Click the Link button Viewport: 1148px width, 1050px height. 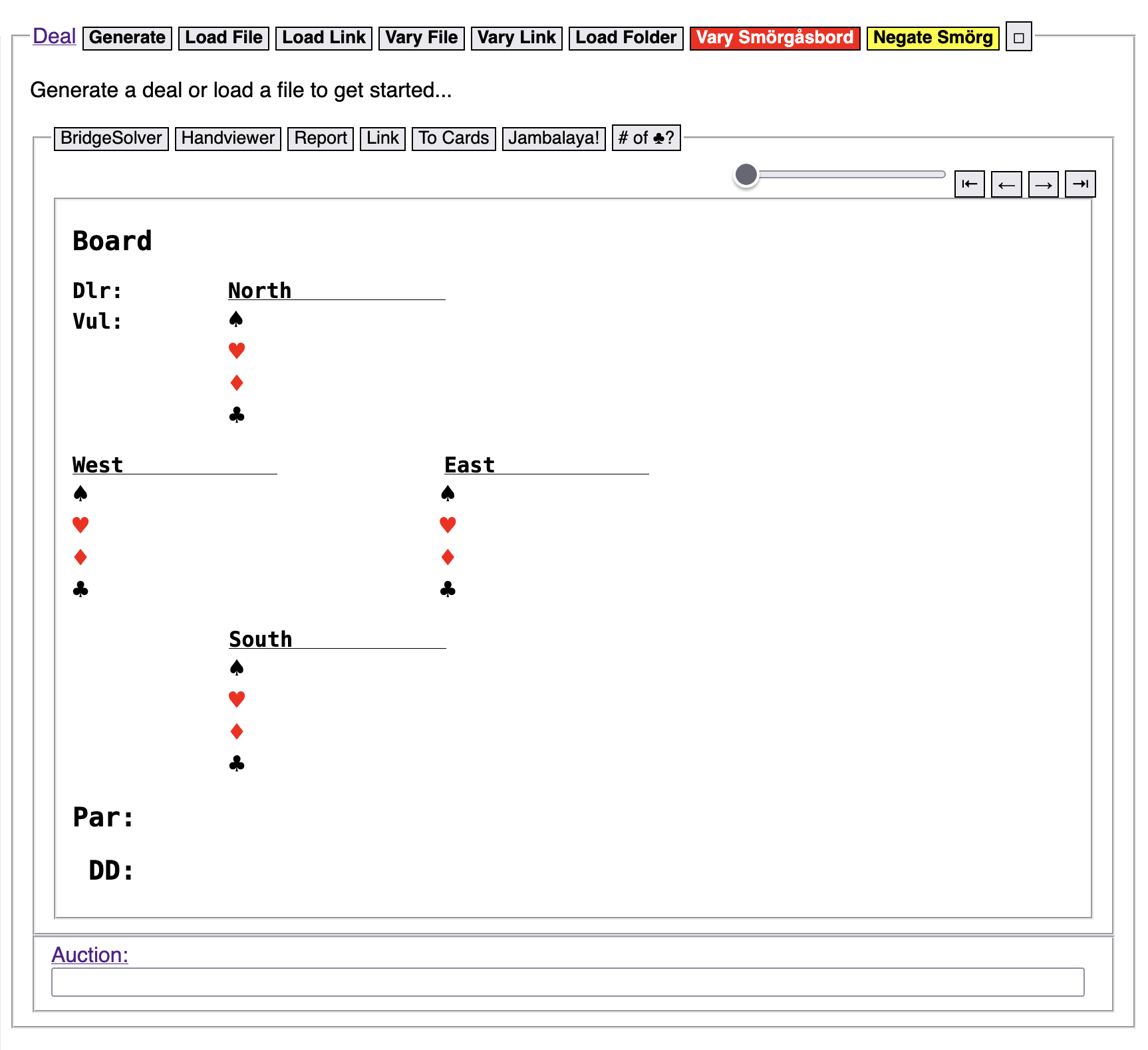tap(382, 138)
